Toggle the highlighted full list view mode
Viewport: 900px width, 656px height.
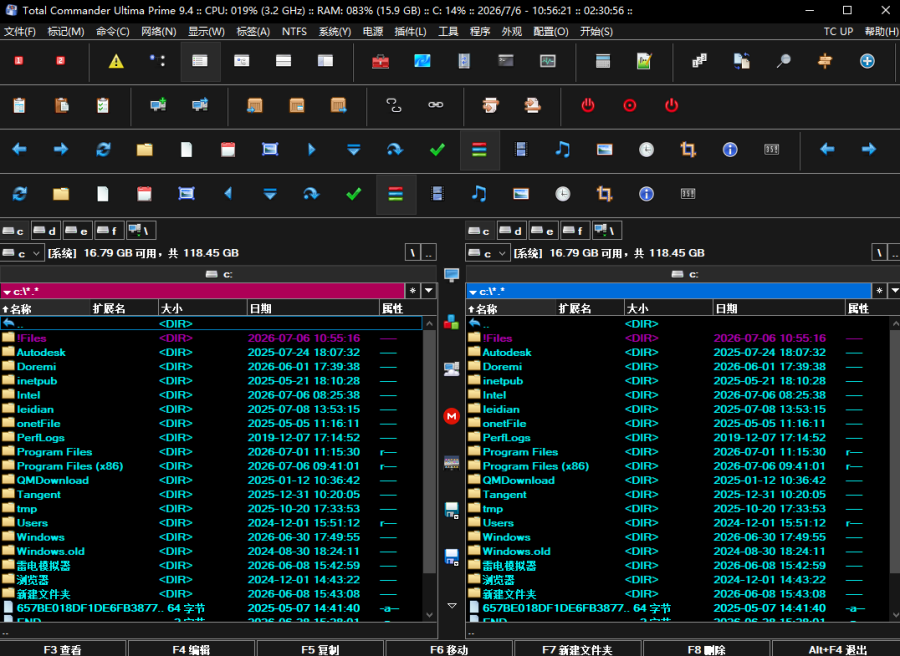[x=200, y=61]
